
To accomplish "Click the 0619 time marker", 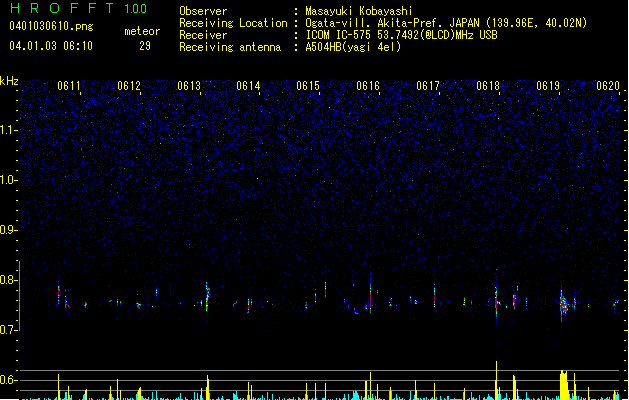I will 548,86.
